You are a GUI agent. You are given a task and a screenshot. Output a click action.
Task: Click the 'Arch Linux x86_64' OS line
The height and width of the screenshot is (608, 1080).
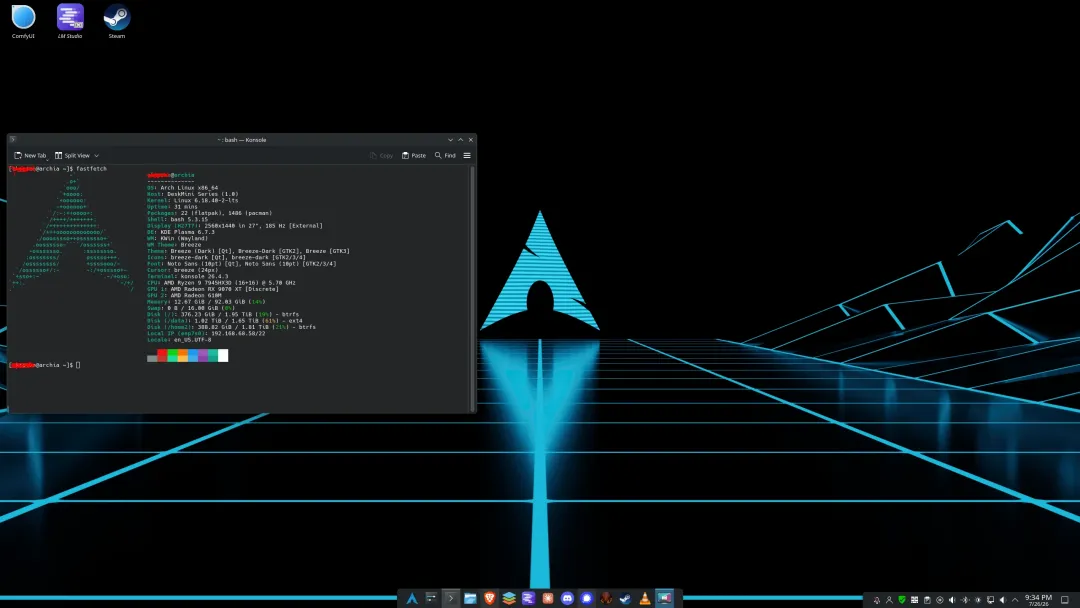click(183, 188)
